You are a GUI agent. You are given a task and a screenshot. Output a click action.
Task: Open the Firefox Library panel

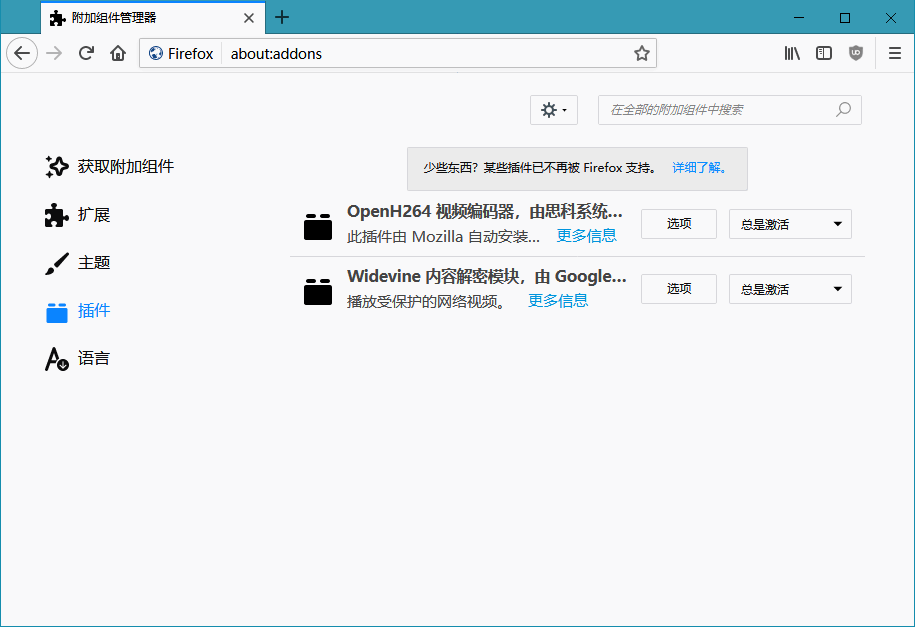point(791,53)
